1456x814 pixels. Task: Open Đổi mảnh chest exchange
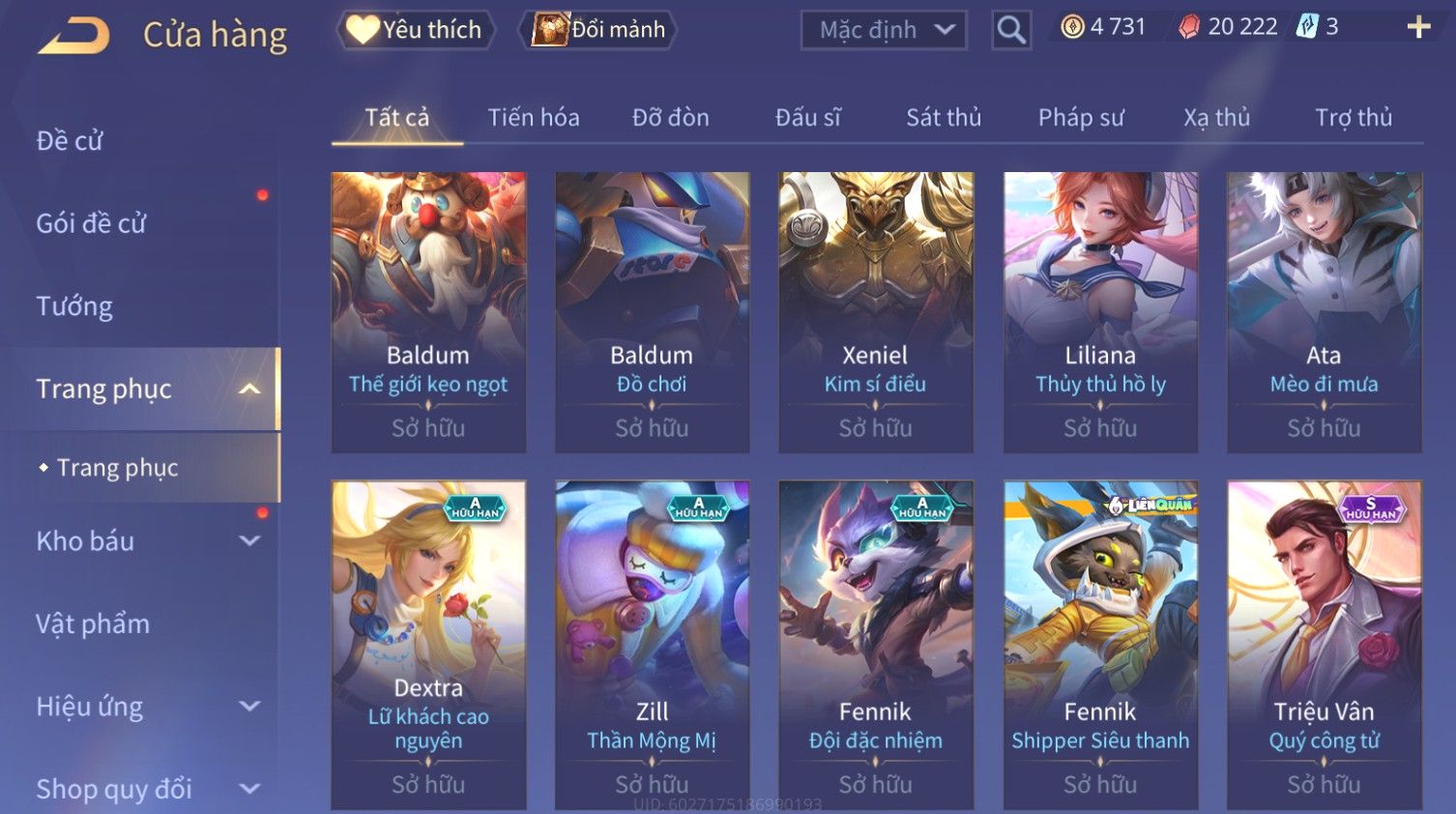598,30
